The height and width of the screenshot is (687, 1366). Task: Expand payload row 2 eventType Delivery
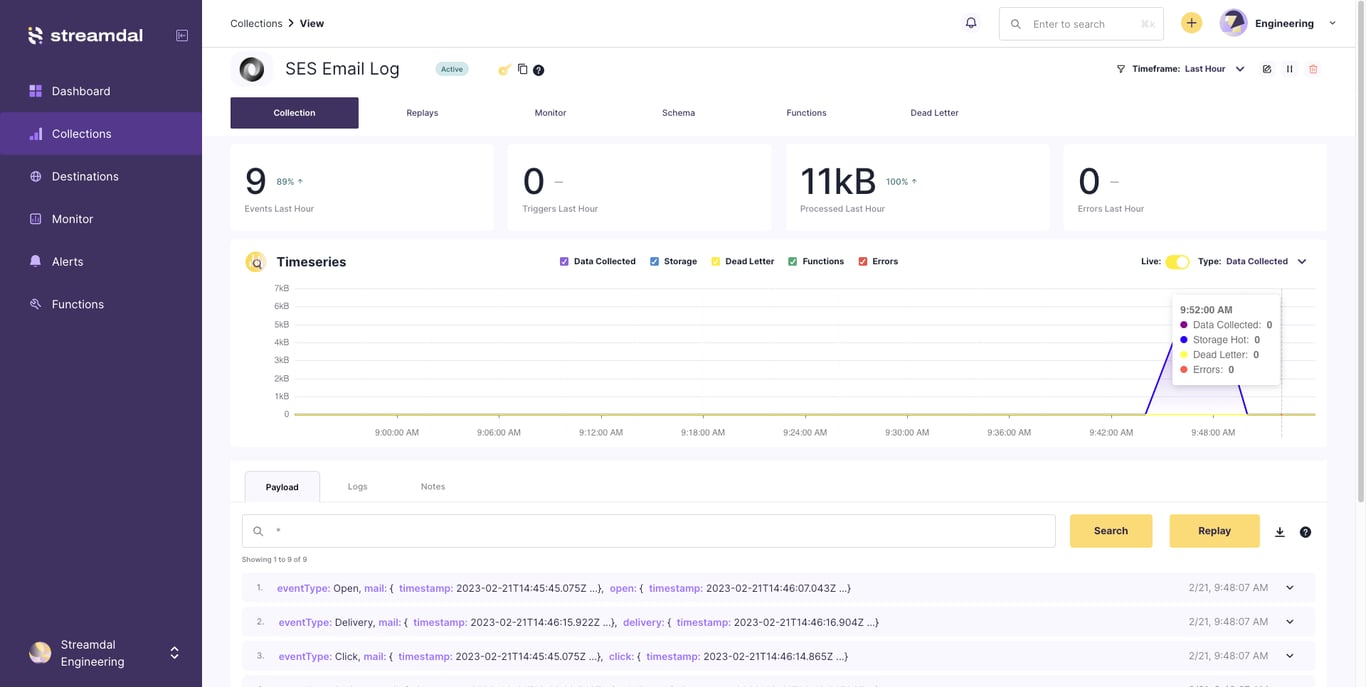click(1290, 622)
